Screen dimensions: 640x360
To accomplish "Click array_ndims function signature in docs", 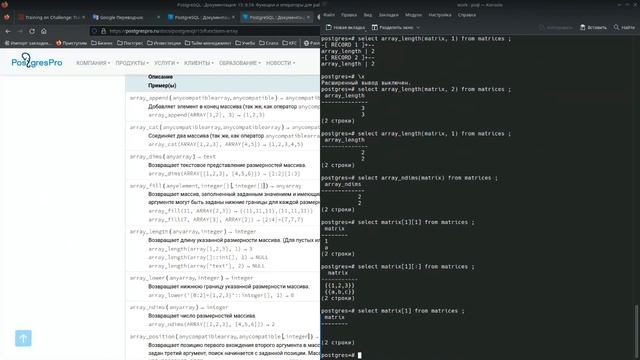I will pyautogui.click(x=179, y=307).
